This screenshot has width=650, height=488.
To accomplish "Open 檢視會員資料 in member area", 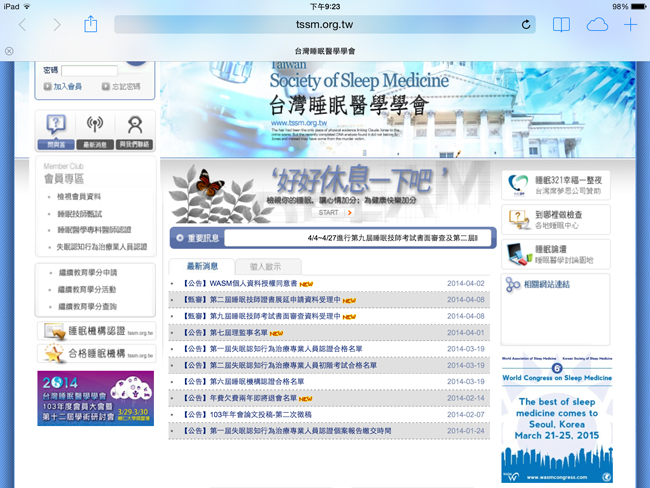I will pos(79,197).
